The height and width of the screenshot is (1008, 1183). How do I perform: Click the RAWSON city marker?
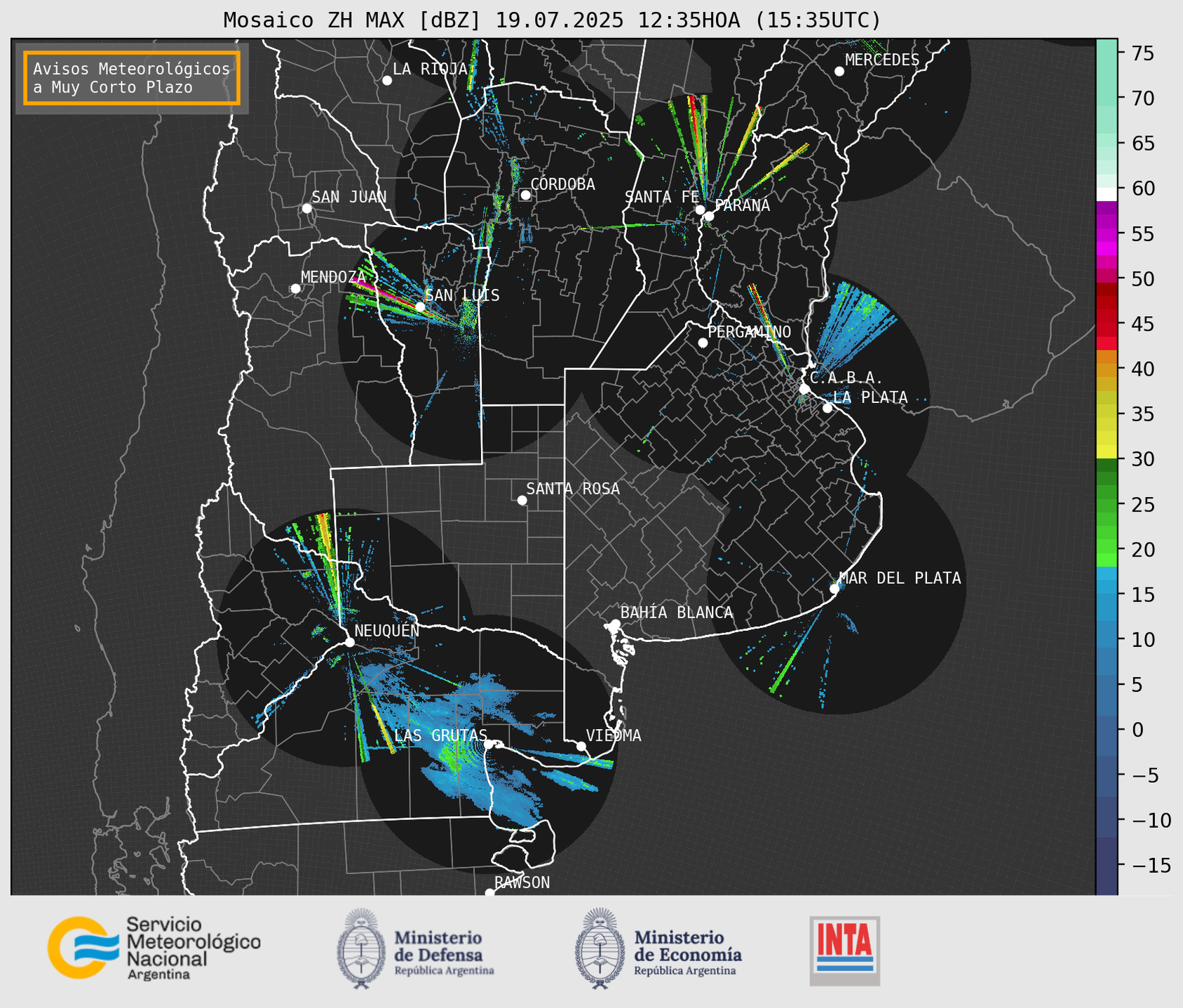(489, 893)
